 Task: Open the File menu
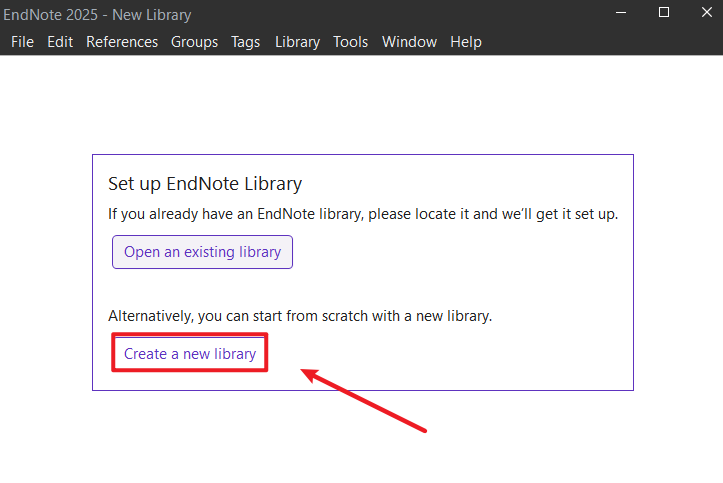[x=22, y=42]
